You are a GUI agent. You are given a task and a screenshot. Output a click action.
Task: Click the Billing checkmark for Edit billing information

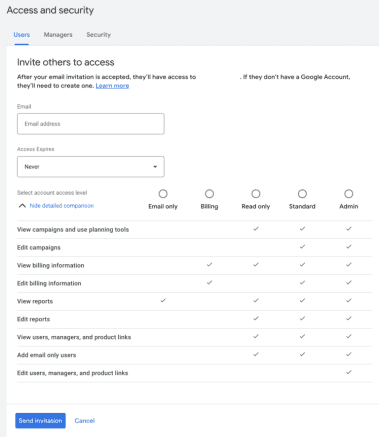(x=209, y=282)
